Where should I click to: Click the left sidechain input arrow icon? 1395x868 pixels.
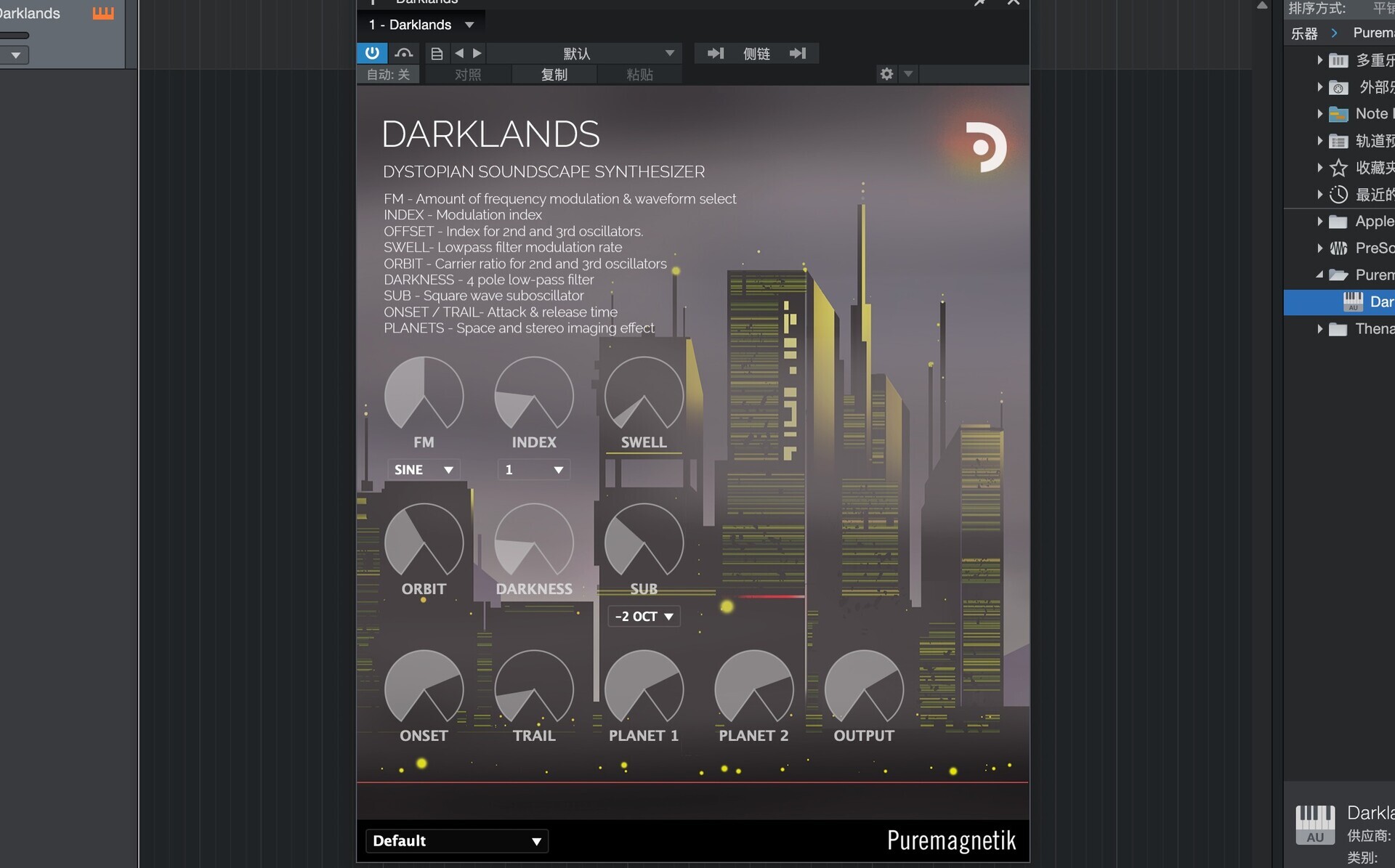click(x=716, y=53)
